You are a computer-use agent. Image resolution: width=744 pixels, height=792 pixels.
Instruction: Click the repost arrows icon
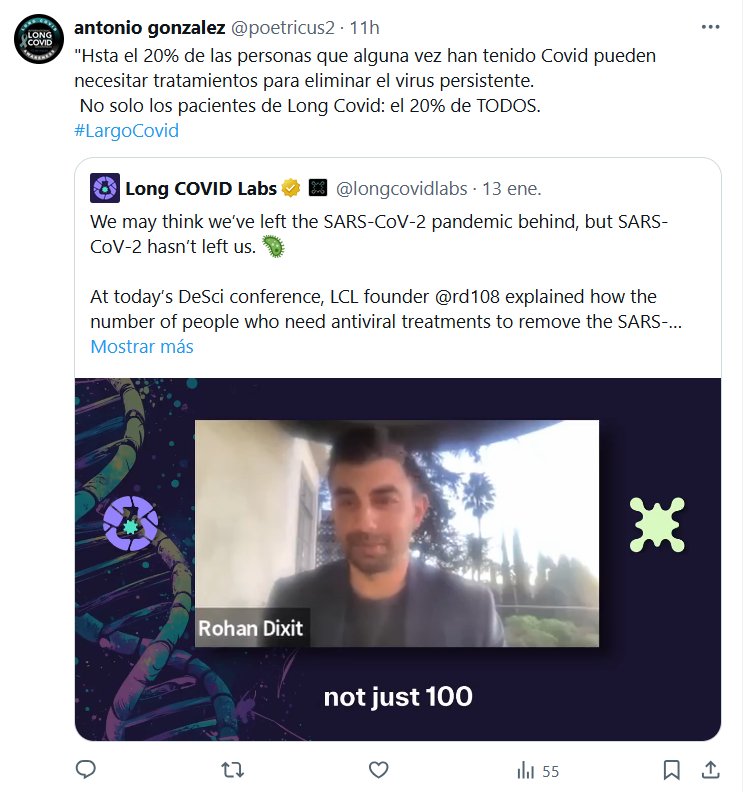pos(232,770)
